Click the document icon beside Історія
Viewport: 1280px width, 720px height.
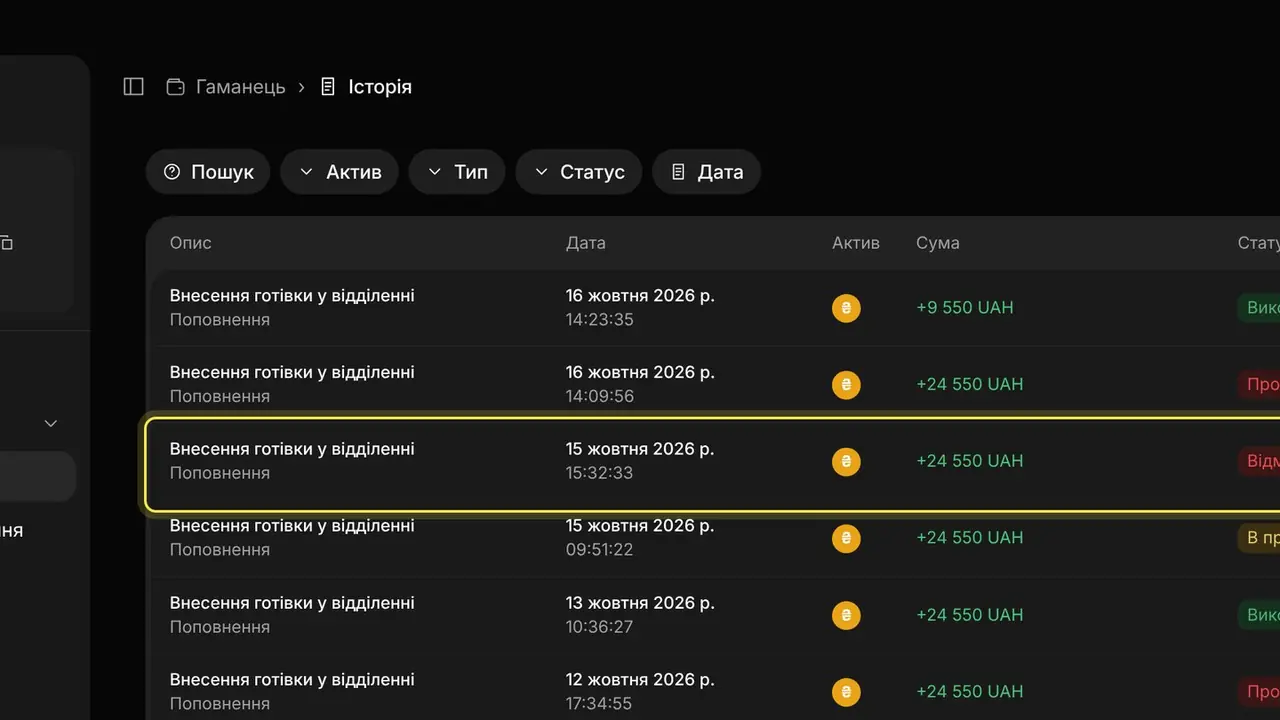tap(327, 87)
